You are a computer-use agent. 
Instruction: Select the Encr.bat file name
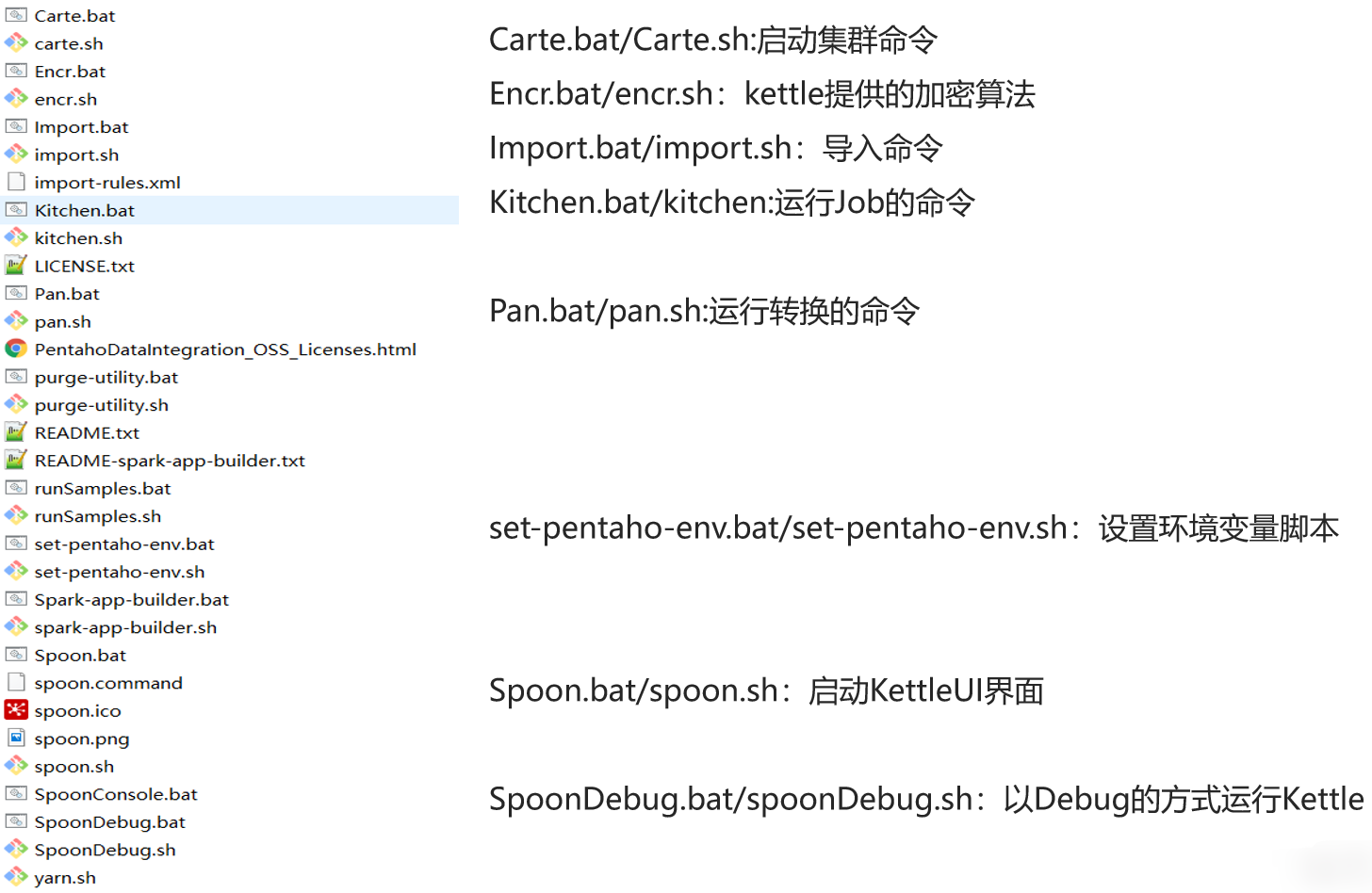(70, 72)
